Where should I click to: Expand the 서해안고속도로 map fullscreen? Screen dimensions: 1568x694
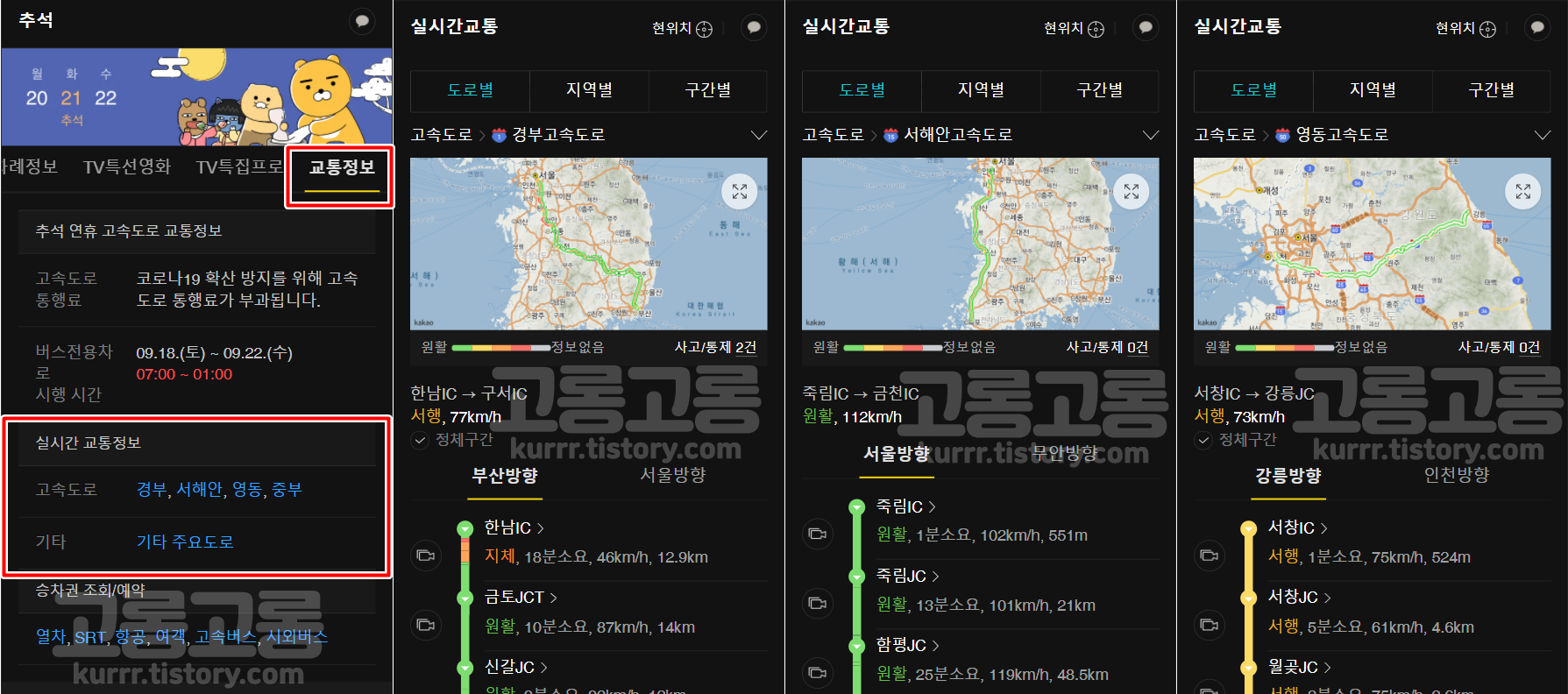click(1132, 191)
